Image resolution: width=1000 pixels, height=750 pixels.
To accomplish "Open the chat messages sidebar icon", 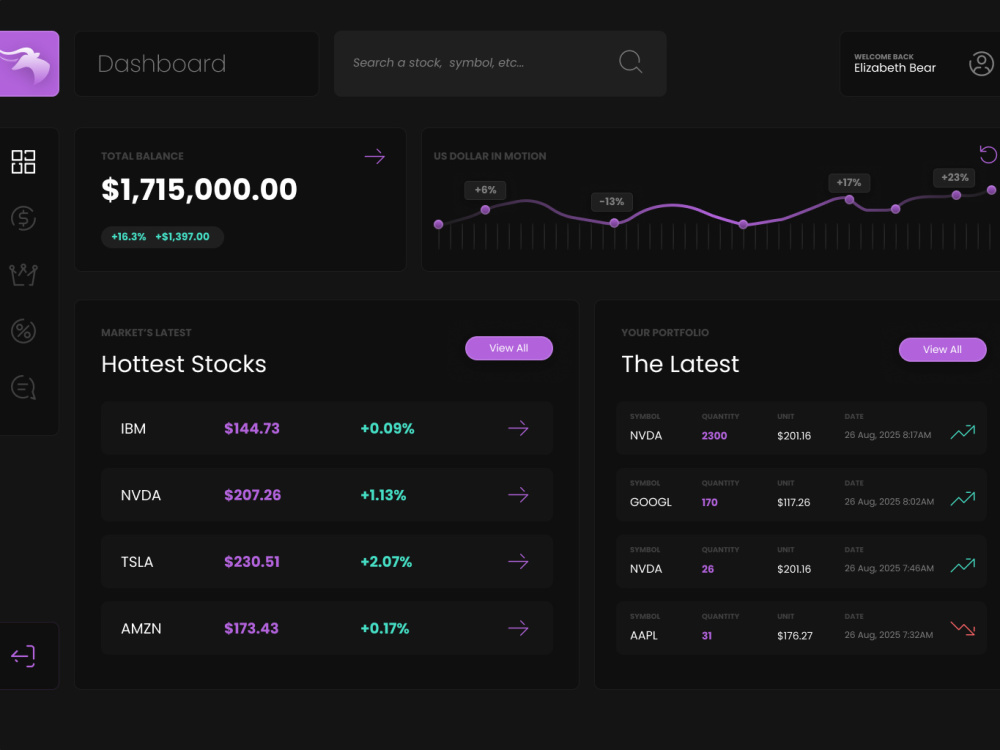I will click(24, 387).
